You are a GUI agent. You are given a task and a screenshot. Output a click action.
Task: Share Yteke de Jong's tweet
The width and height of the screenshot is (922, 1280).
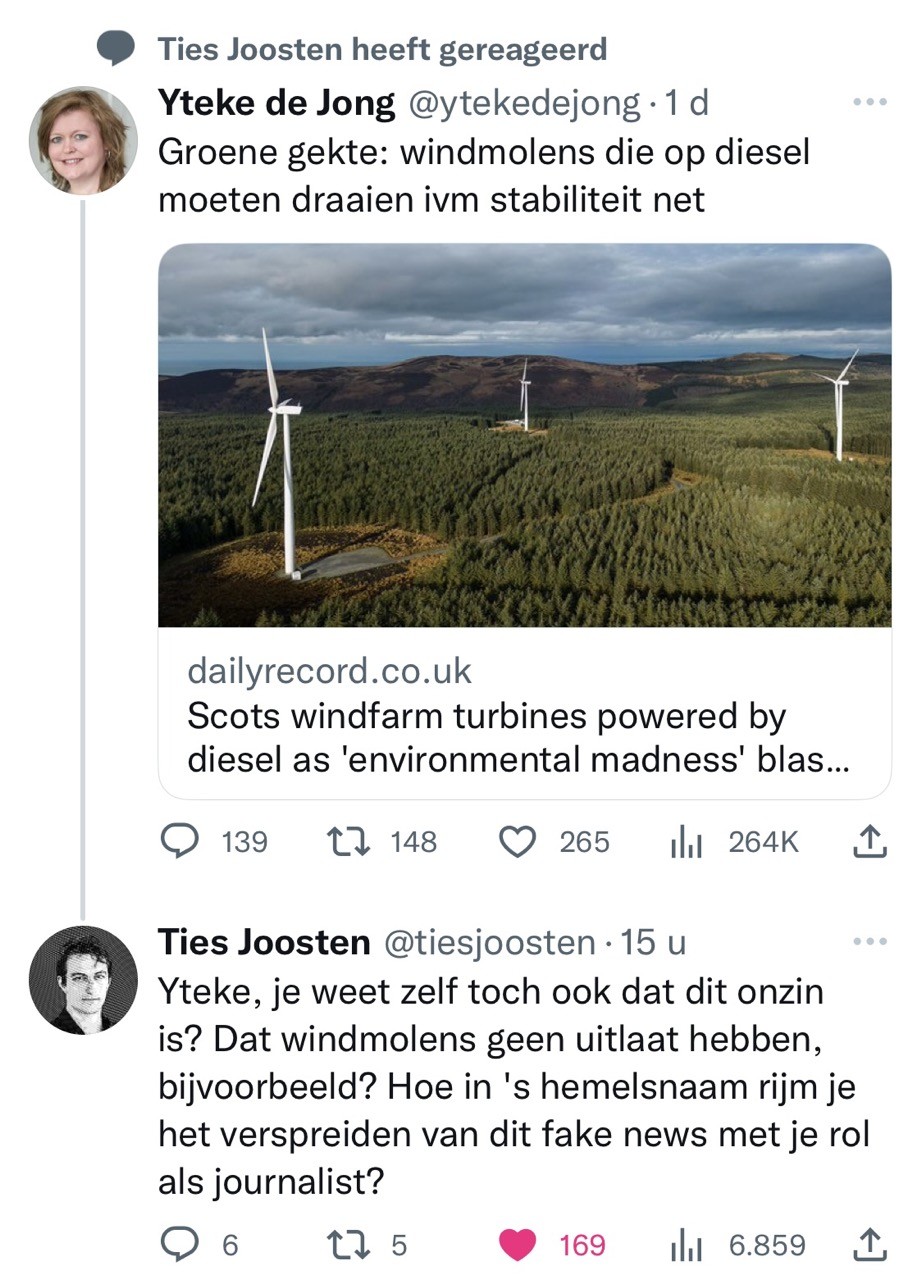coord(870,842)
